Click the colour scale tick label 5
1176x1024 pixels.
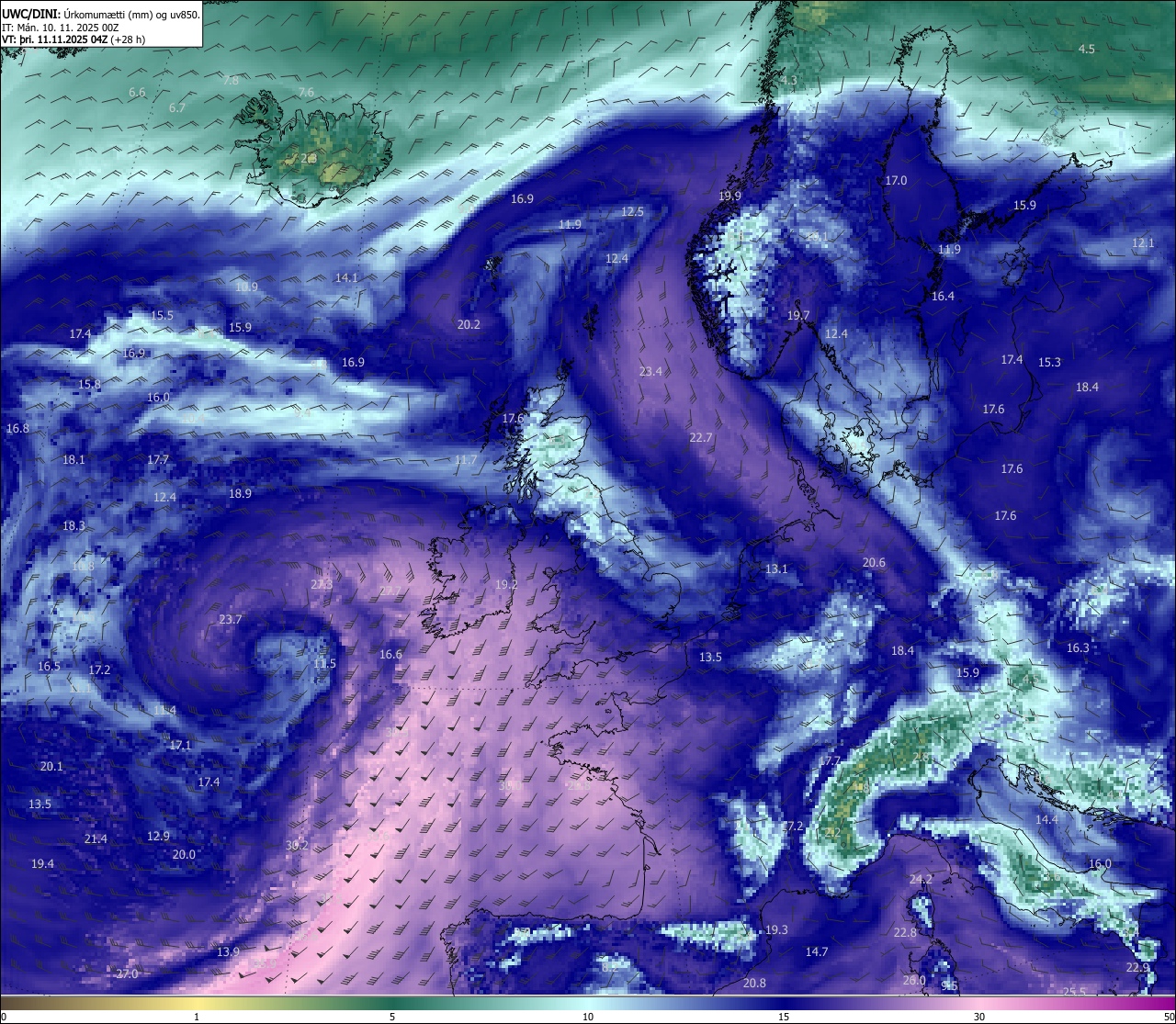[392, 1017]
